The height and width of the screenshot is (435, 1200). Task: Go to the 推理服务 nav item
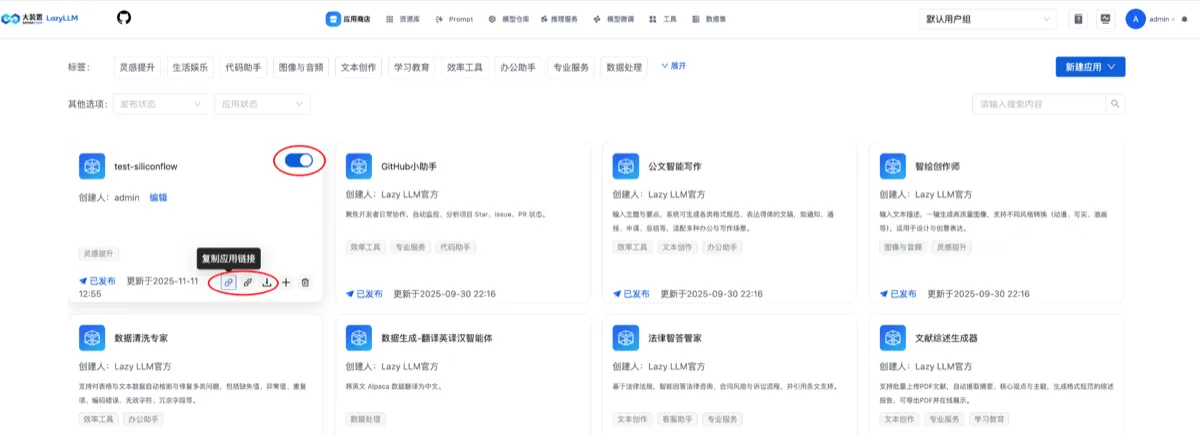(561, 19)
